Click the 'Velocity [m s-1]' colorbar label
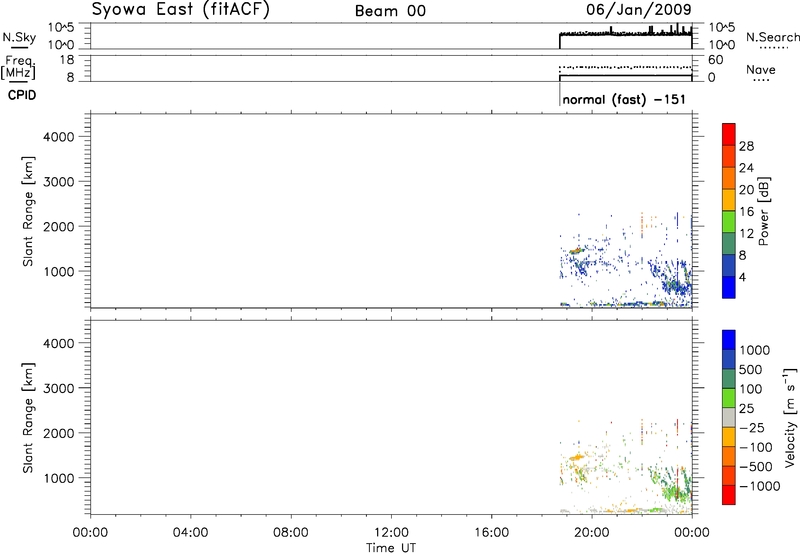Screen dimensions: 800x554 [x=790, y=417]
